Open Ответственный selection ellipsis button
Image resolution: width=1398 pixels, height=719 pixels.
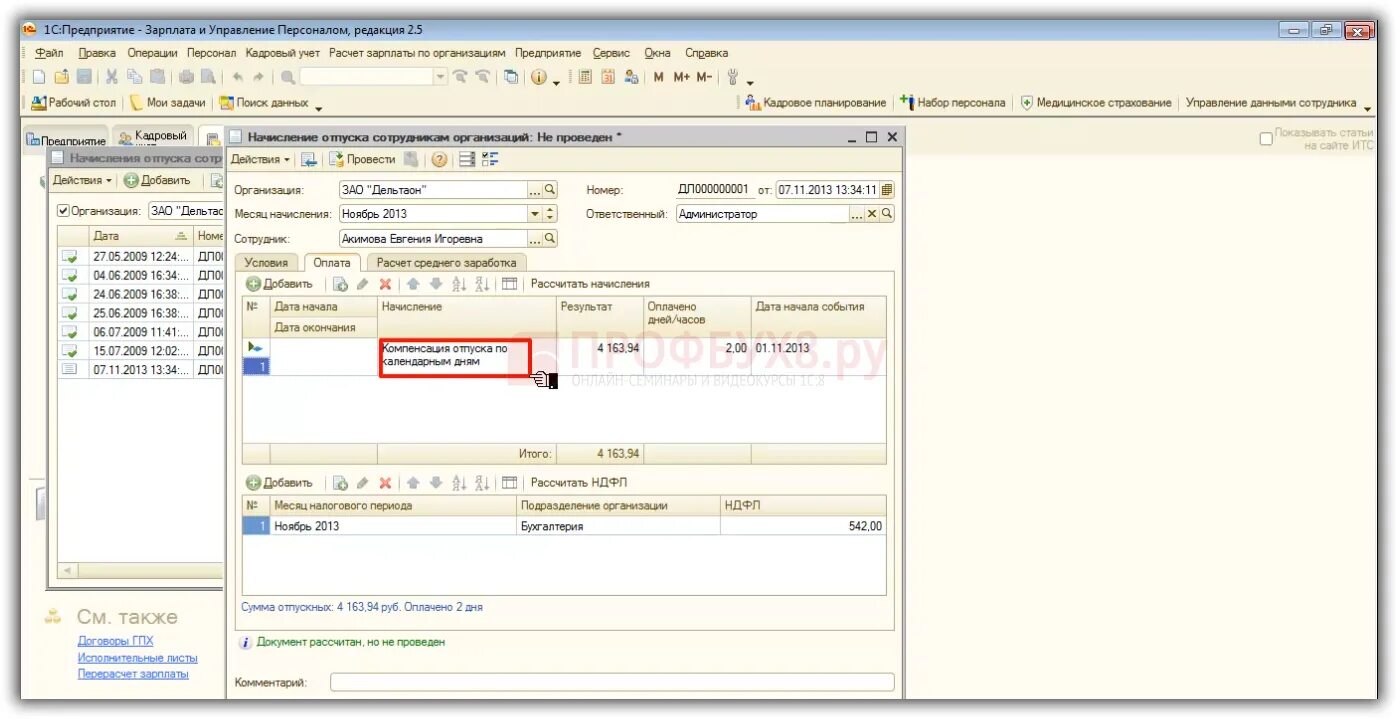(857, 214)
